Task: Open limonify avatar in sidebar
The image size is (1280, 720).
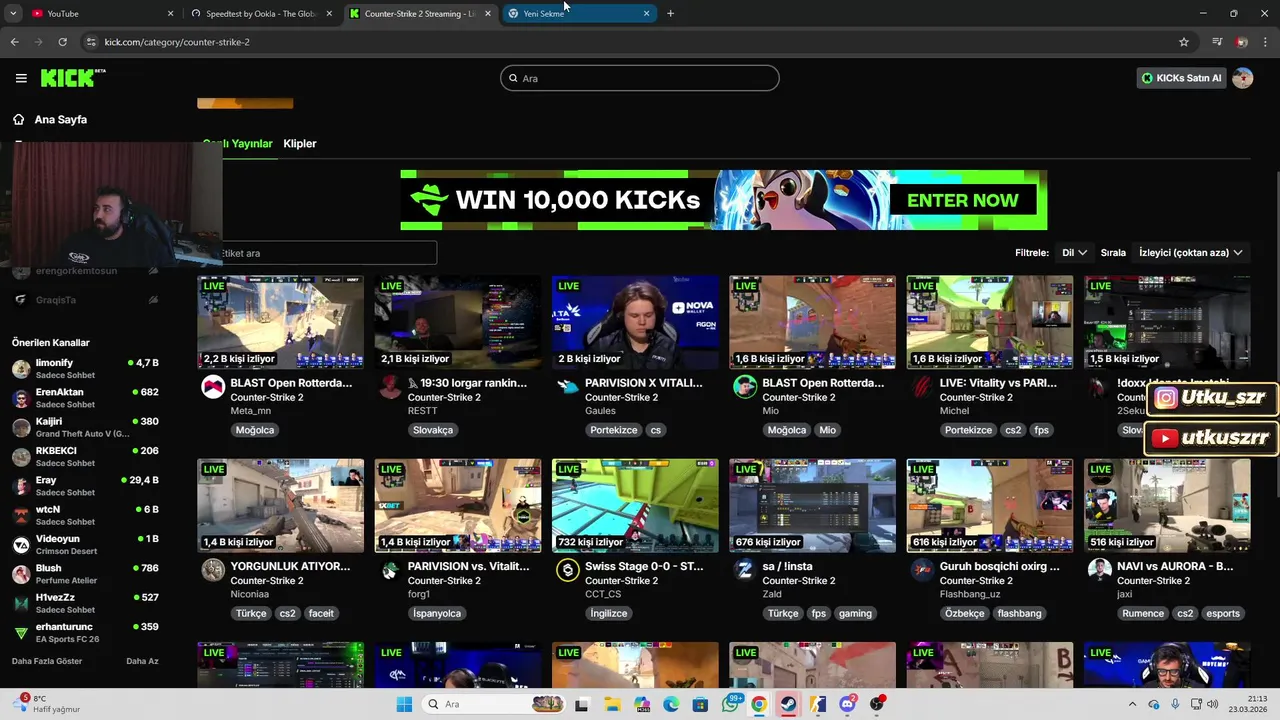Action: (21, 369)
